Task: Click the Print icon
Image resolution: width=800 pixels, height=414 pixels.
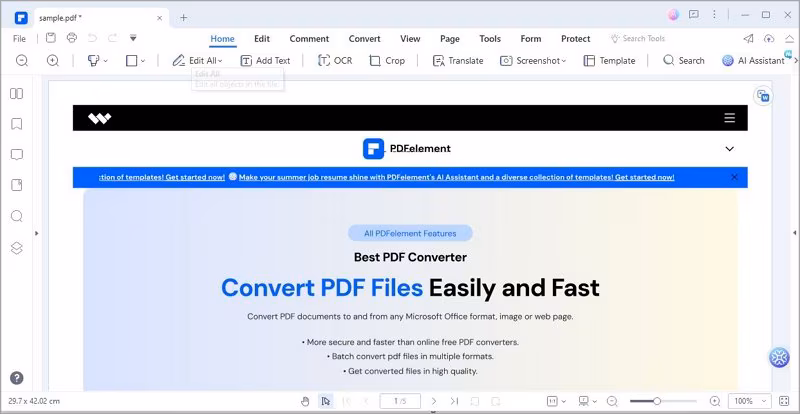Action: pos(71,38)
